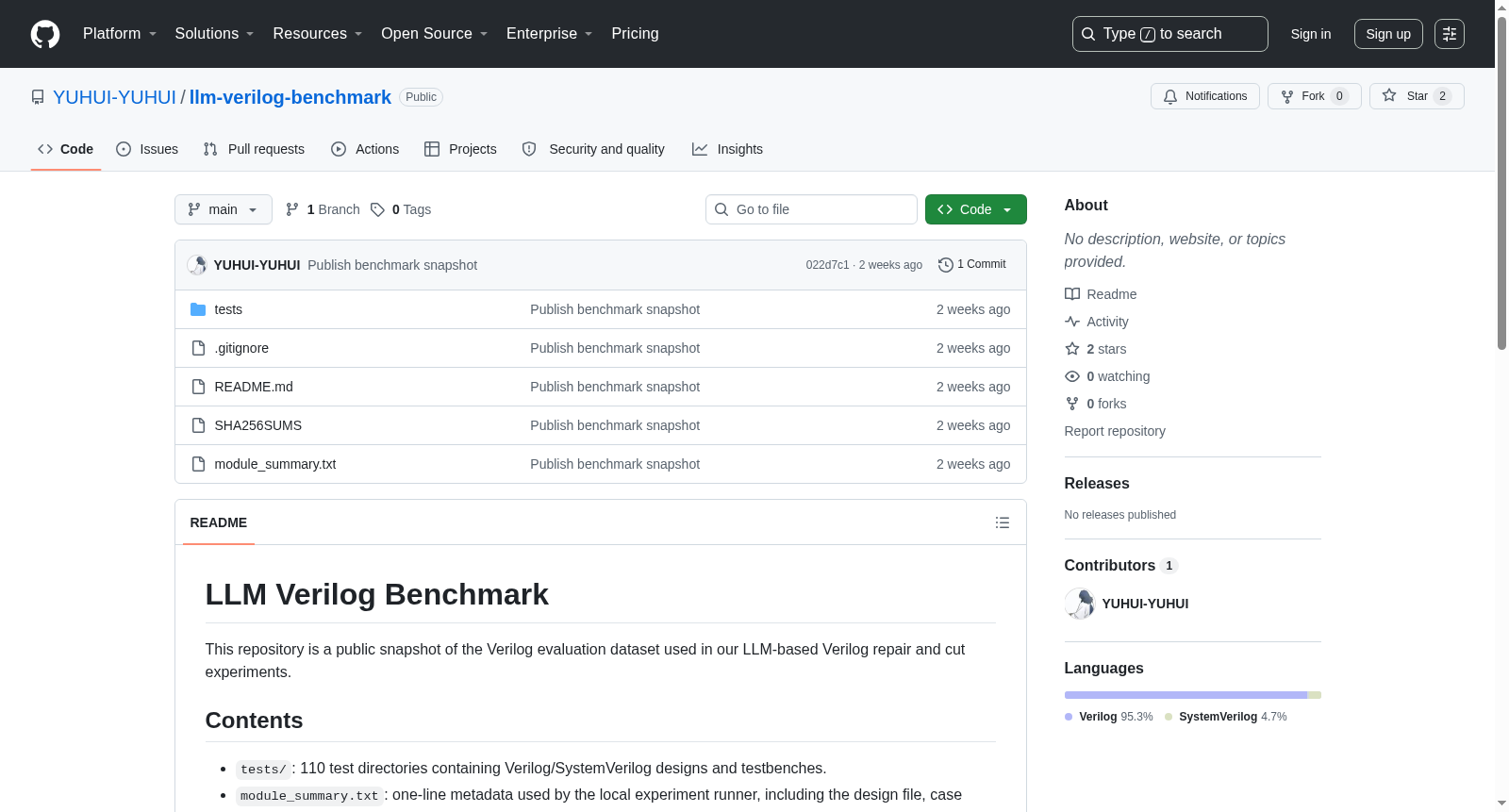Open the tests folder

pos(228,309)
